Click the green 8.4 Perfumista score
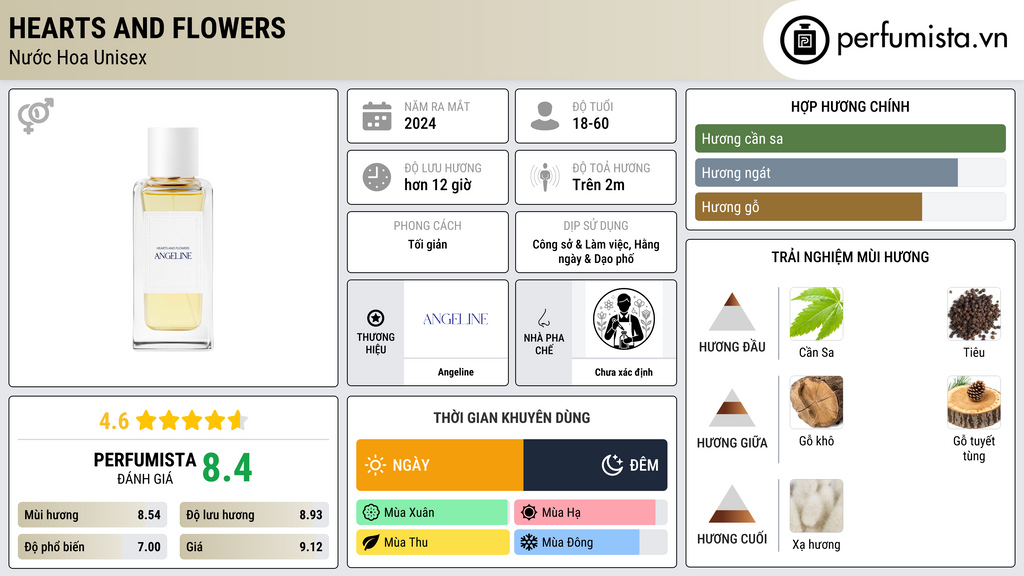Image resolution: width=1024 pixels, height=576 pixels. click(227, 468)
